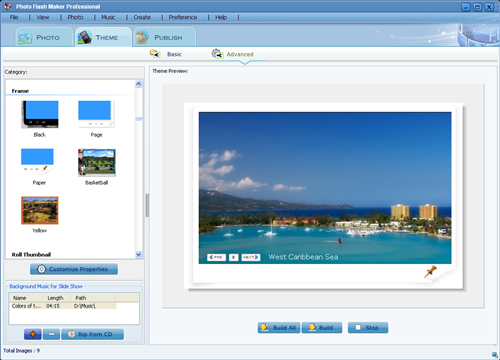Click the remove music minus icon

pos(52,334)
